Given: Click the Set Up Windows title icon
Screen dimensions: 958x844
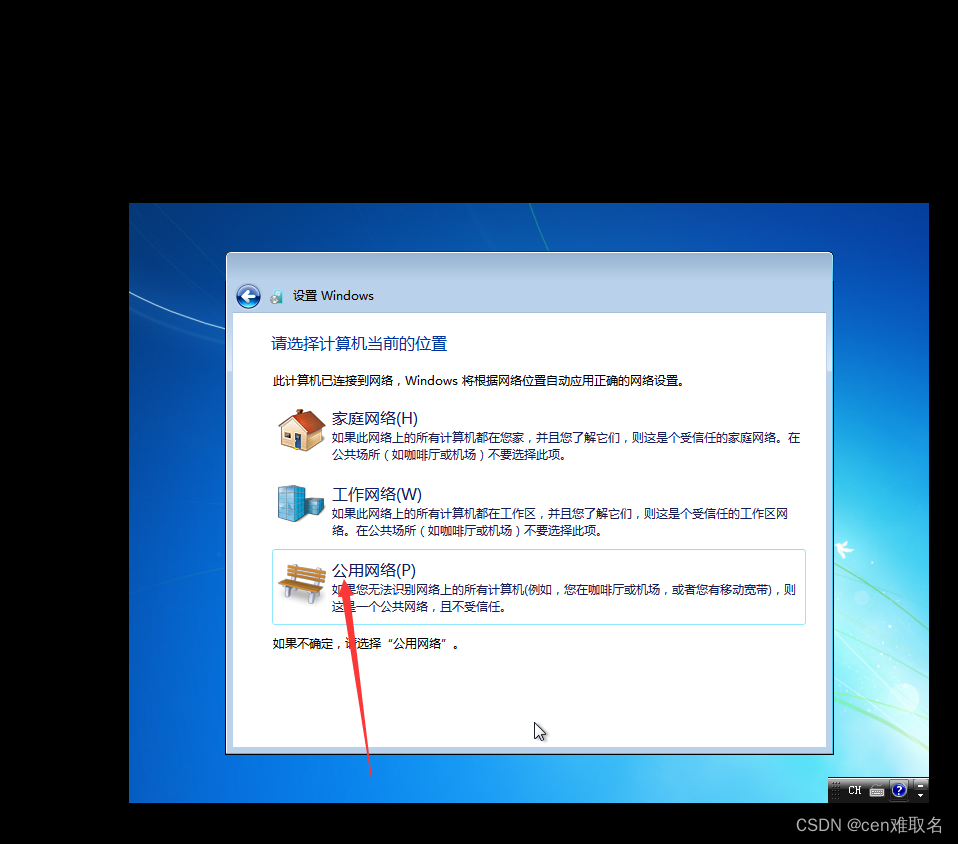Looking at the screenshot, I should point(277,296).
